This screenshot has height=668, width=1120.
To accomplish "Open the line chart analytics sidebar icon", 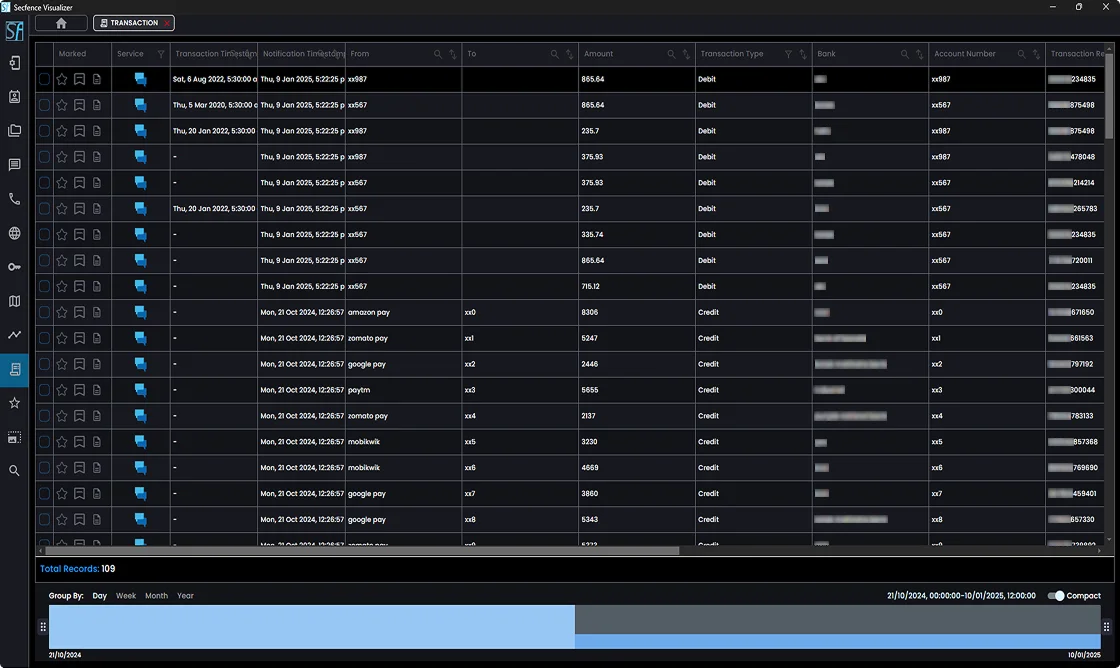I will click(14, 335).
